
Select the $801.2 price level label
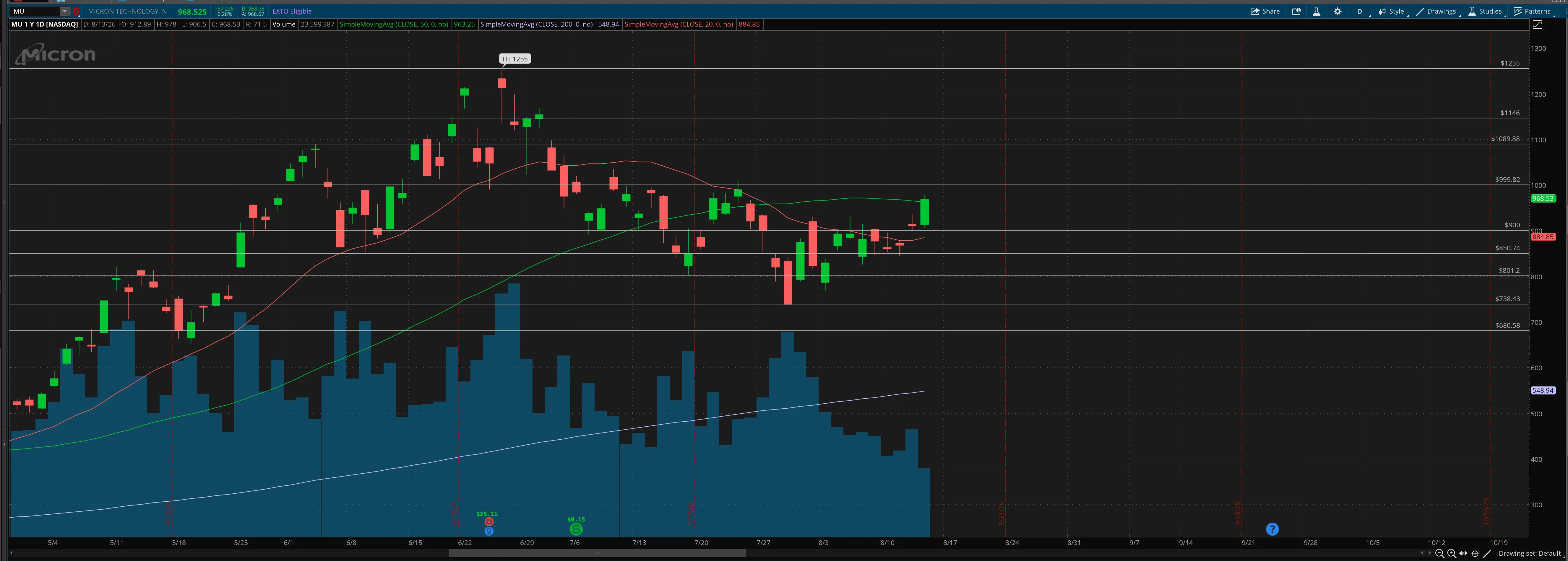point(1509,271)
